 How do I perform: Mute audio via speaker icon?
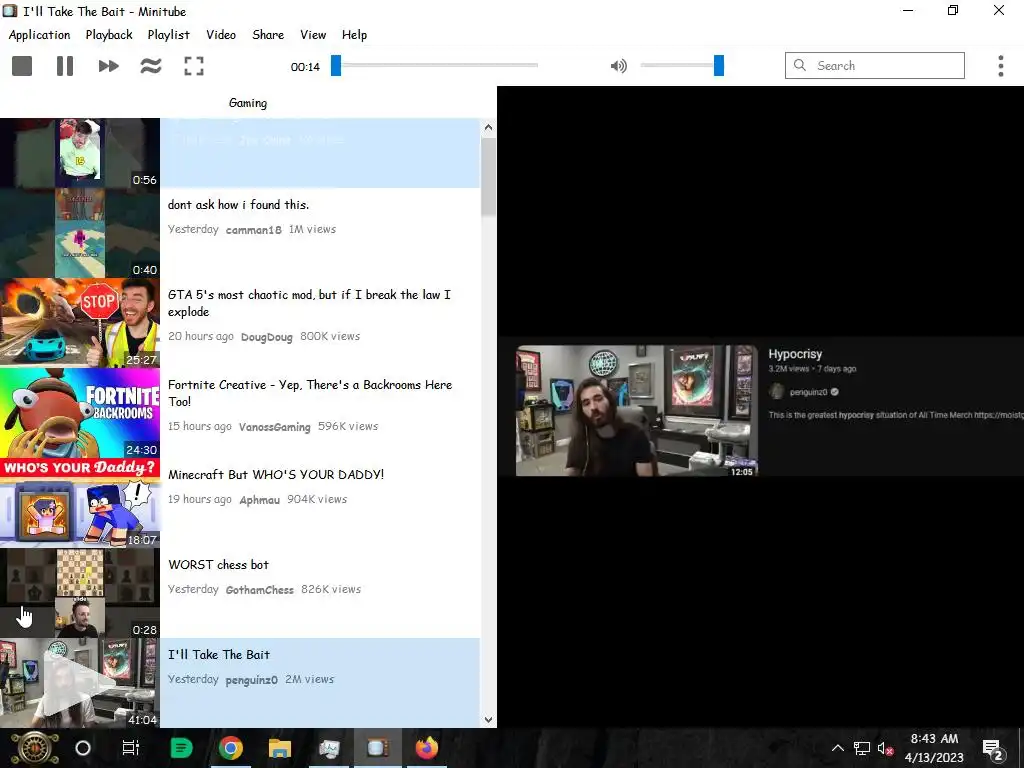(x=618, y=66)
